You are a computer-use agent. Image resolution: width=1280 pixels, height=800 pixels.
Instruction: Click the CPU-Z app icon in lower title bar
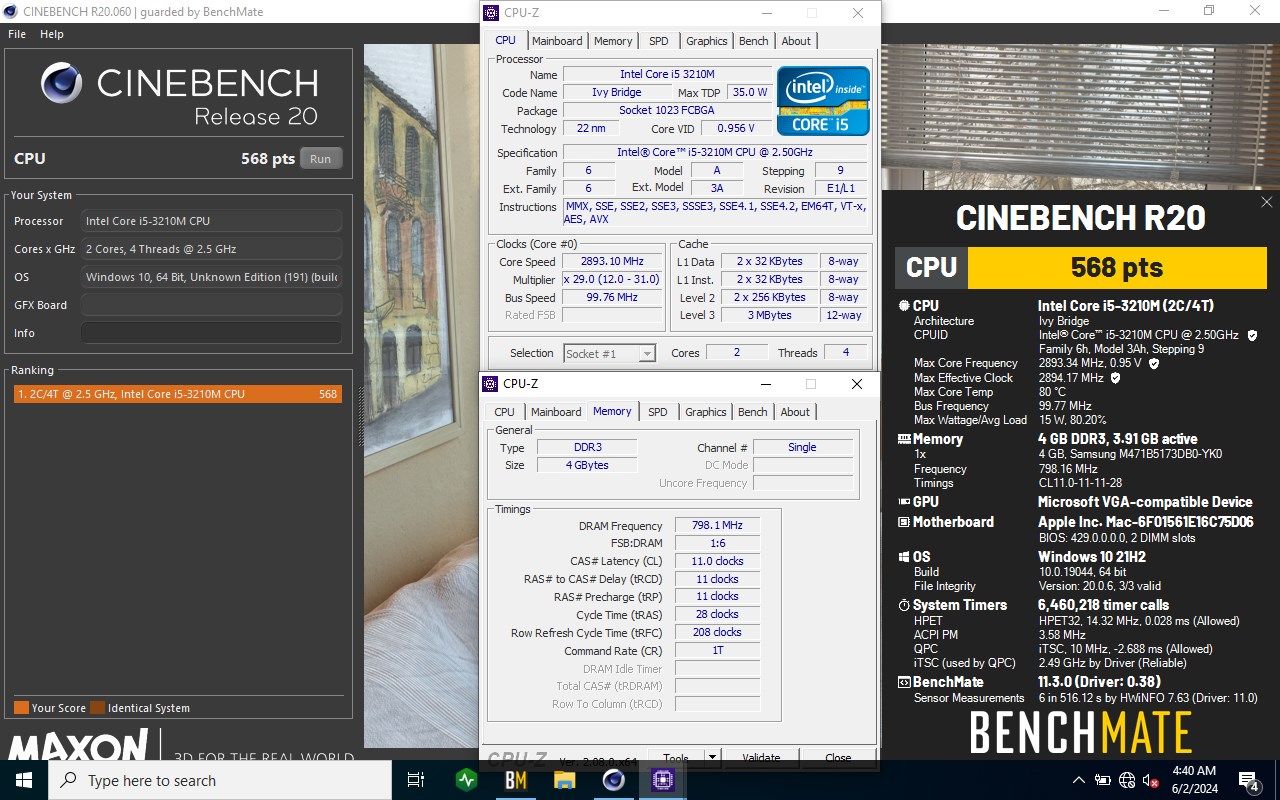tap(490, 384)
